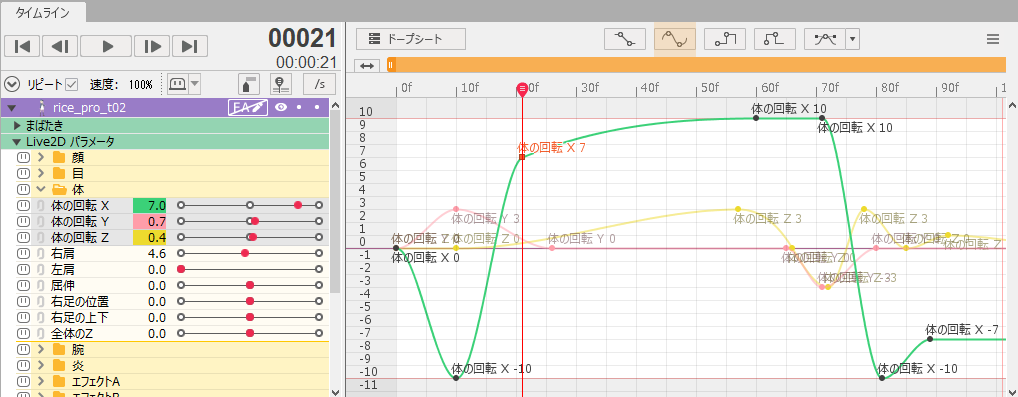This screenshot has height=397, width=1018.
Task: Expand the まばたき group
Action: pos(17,125)
